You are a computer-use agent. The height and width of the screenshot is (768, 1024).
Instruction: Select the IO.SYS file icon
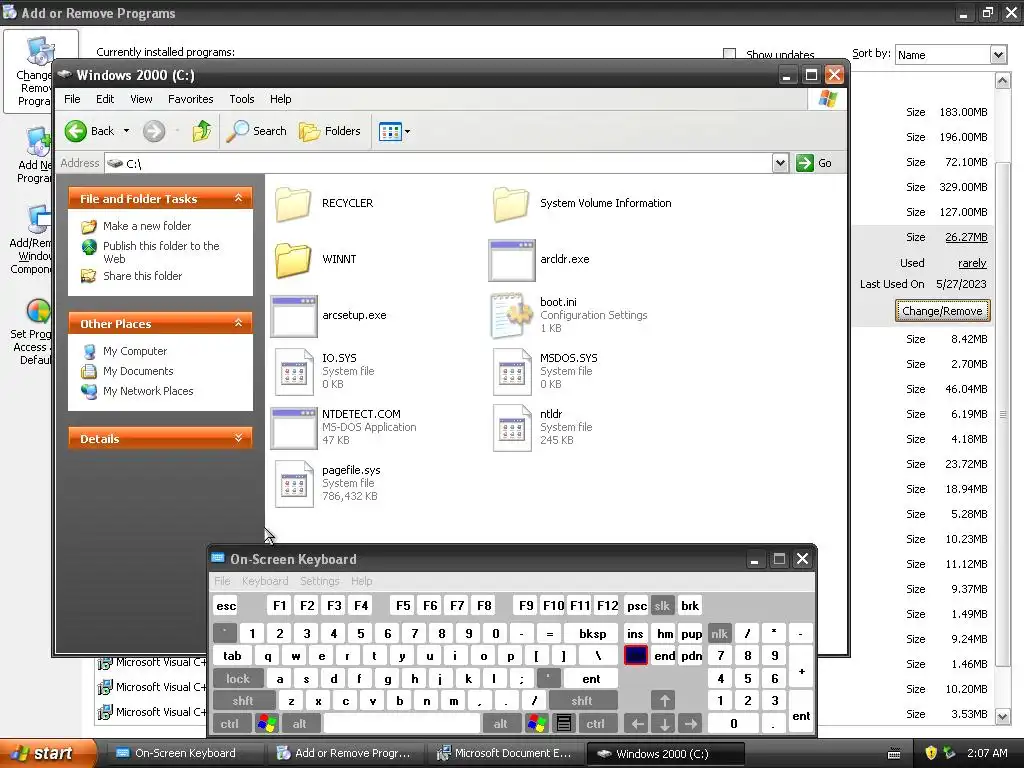294,372
